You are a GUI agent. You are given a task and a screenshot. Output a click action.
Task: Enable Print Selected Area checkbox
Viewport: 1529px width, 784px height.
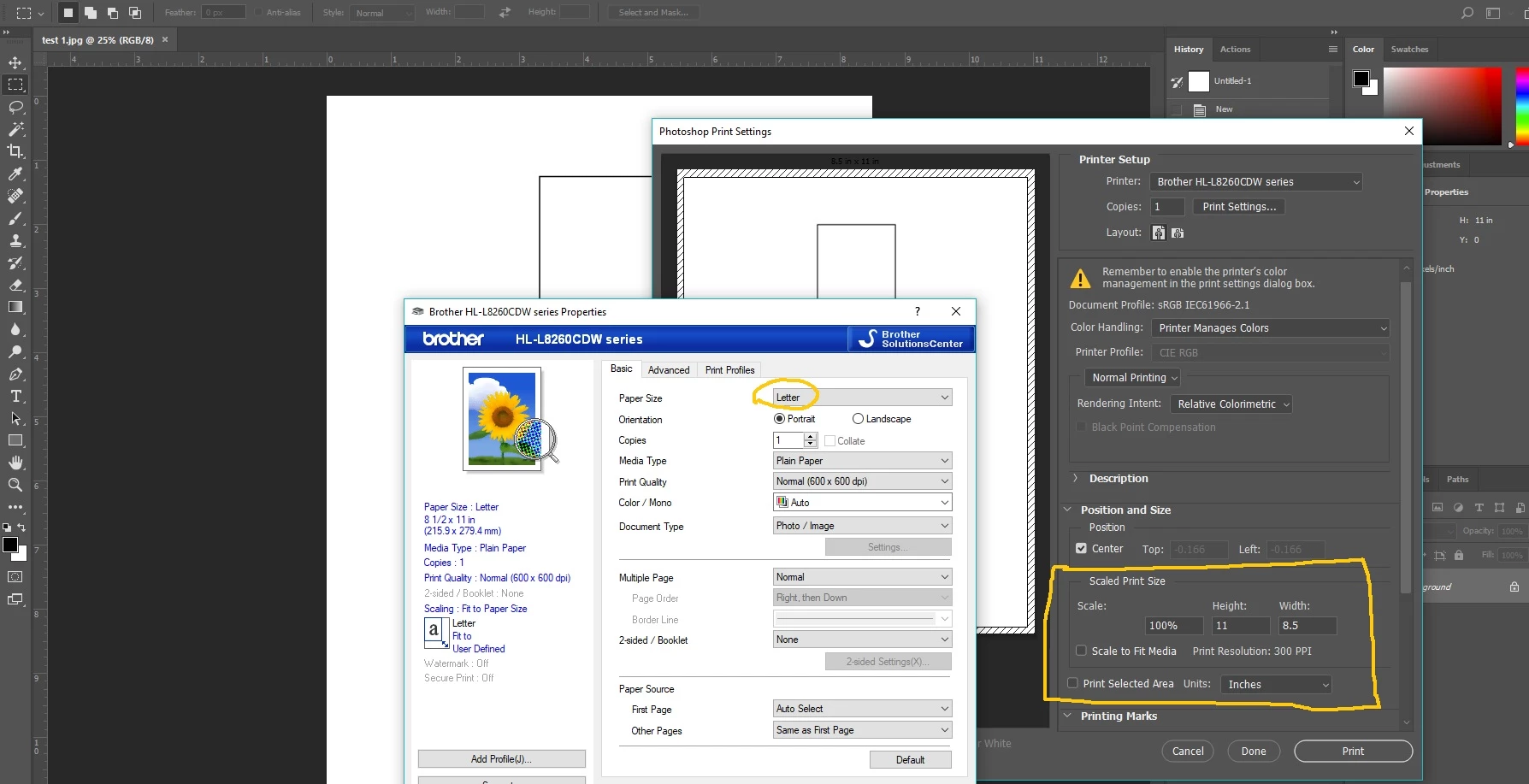(1072, 683)
